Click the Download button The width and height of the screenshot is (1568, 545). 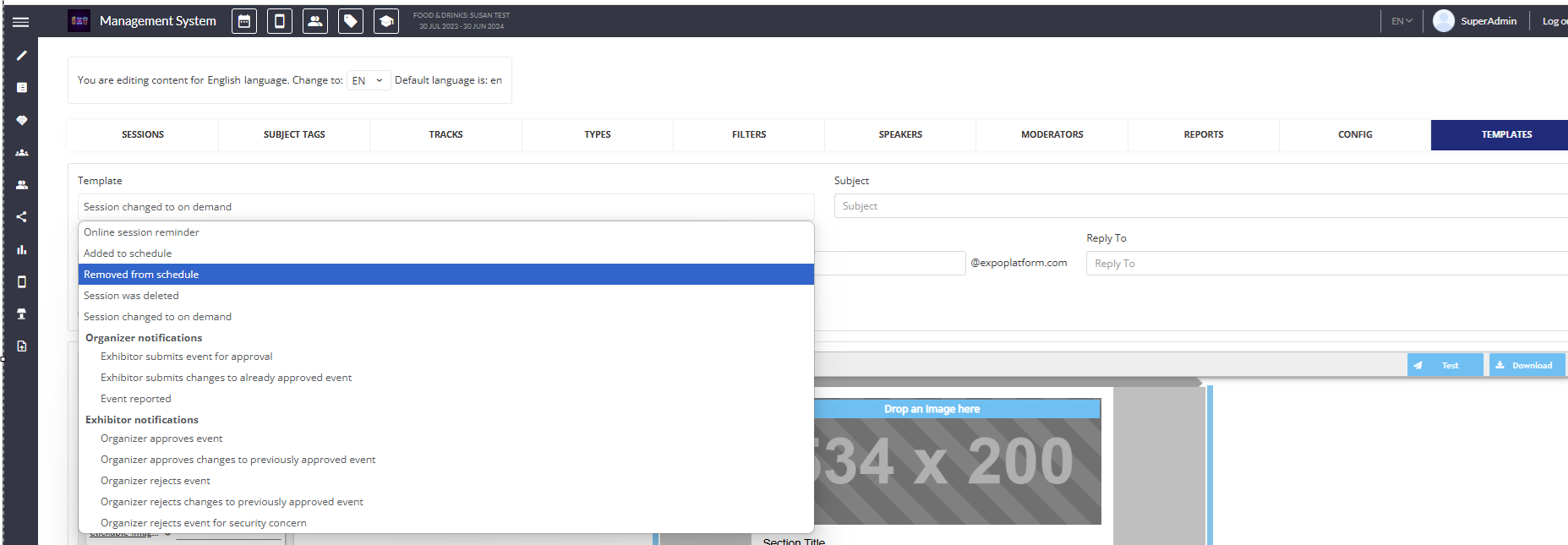1527,365
